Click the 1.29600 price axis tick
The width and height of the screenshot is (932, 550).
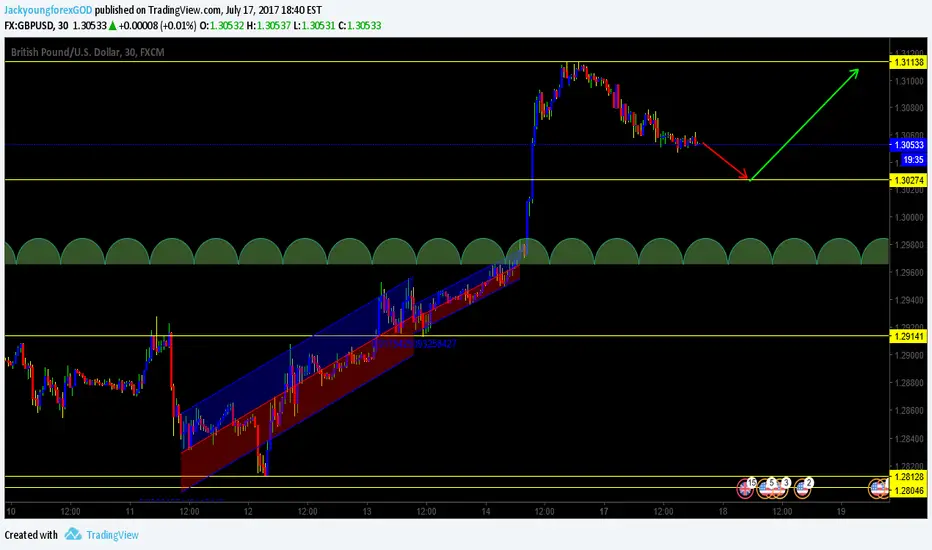pyautogui.click(x=909, y=272)
